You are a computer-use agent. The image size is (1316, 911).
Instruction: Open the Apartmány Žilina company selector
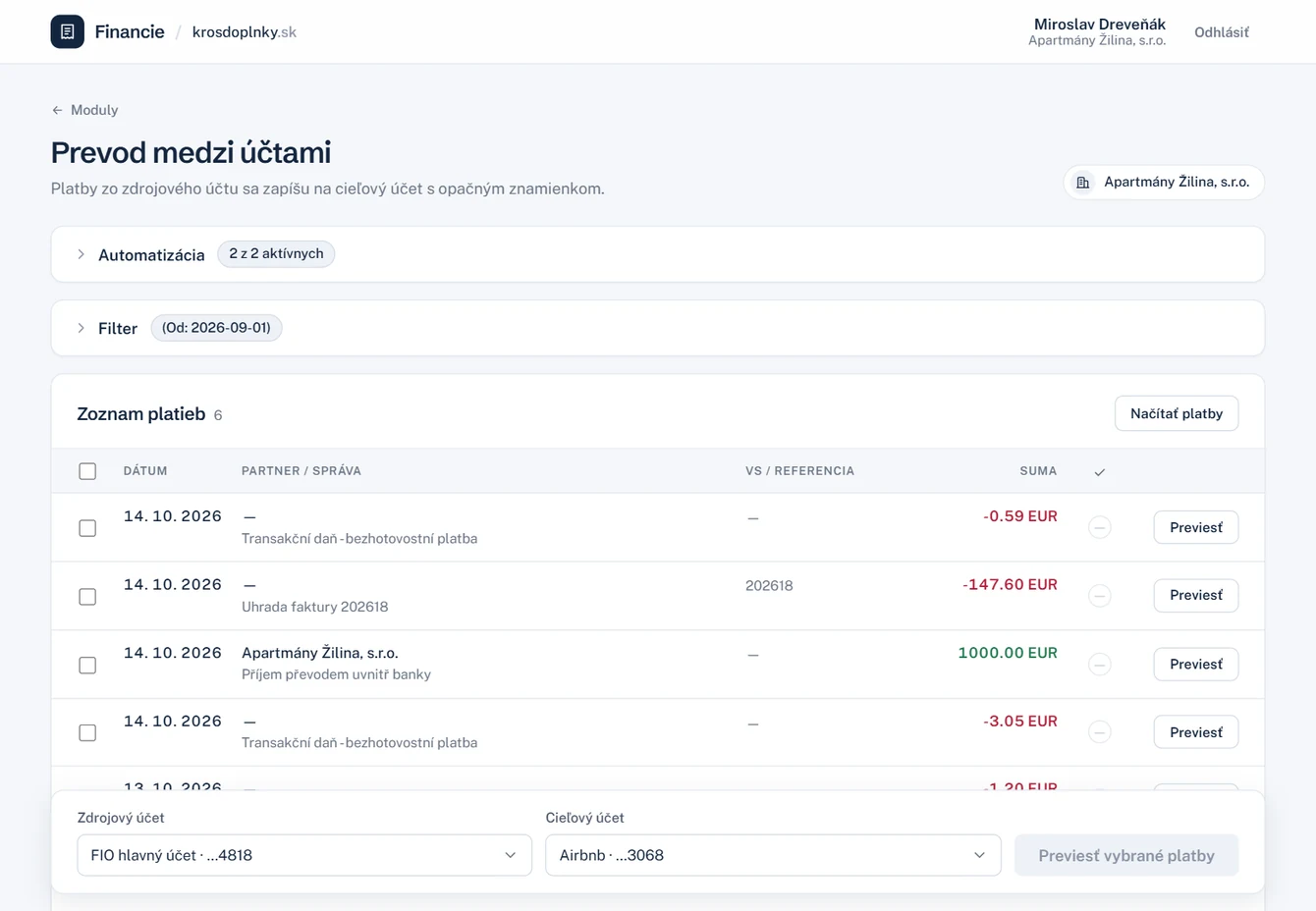pos(1164,183)
